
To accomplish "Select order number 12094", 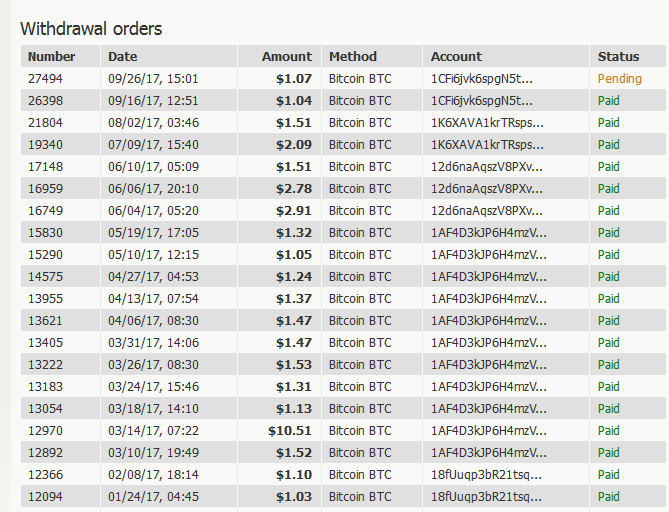I will point(45,497).
